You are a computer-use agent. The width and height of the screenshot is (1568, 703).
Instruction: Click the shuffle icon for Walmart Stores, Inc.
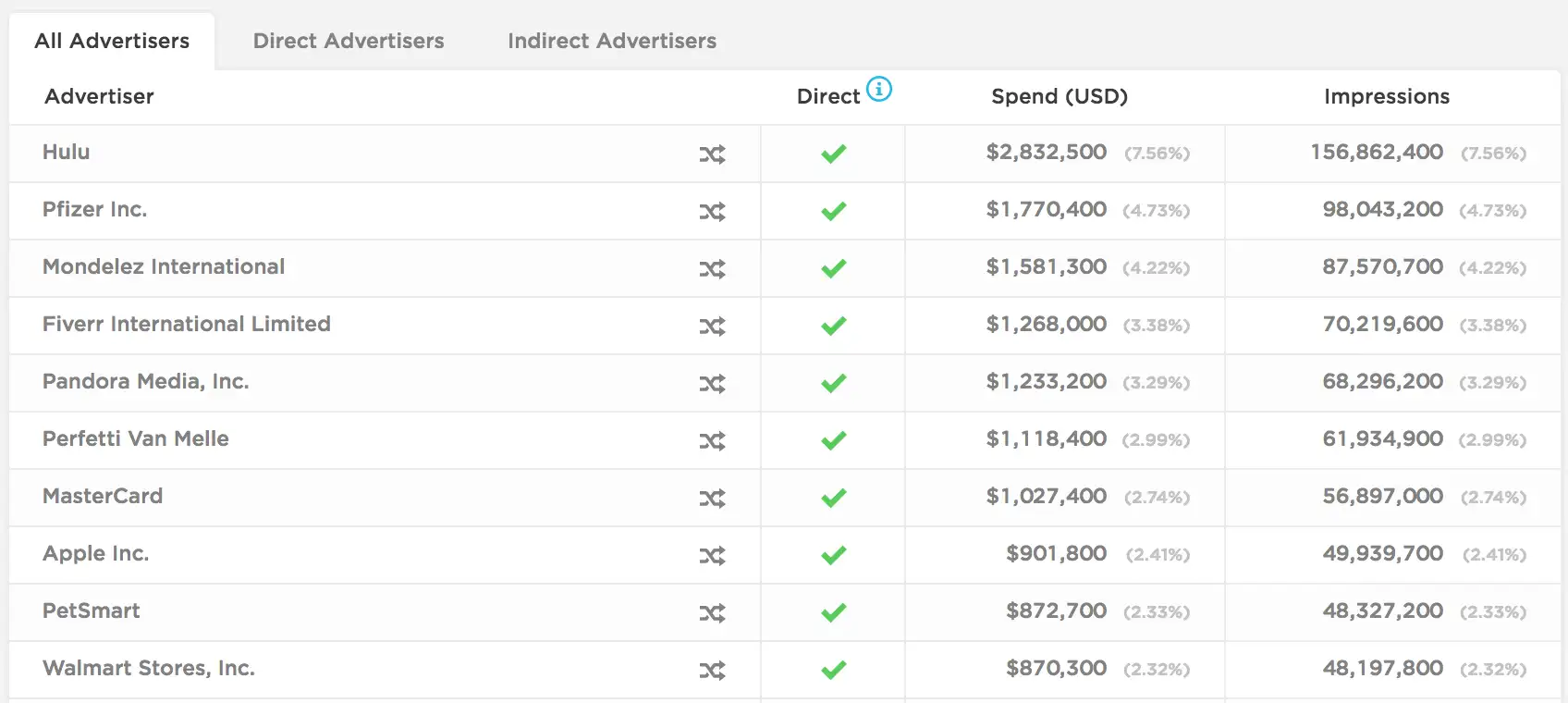tap(712, 671)
